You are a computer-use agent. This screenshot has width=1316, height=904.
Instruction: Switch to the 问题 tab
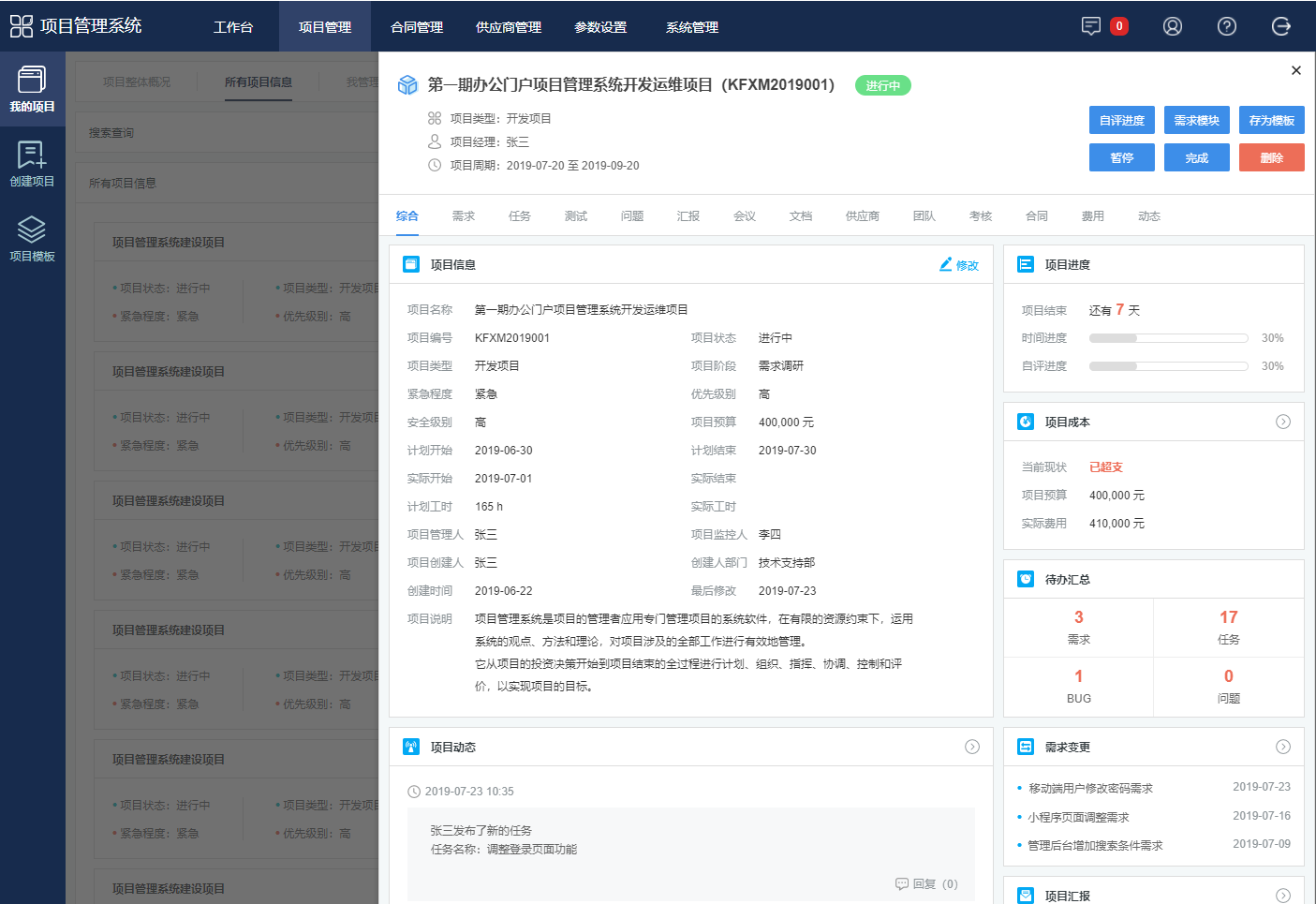pyautogui.click(x=632, y=215)
